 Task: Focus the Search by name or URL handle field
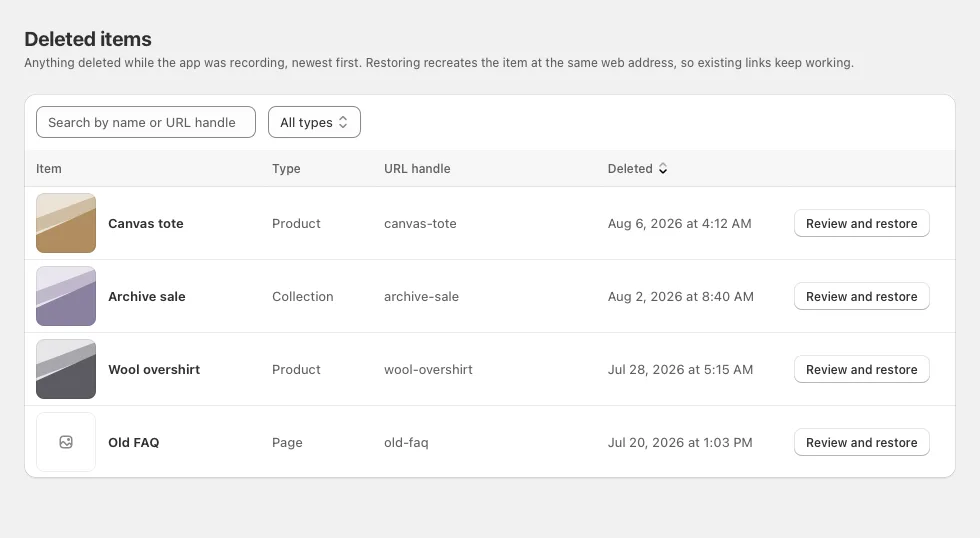point(146,122)
